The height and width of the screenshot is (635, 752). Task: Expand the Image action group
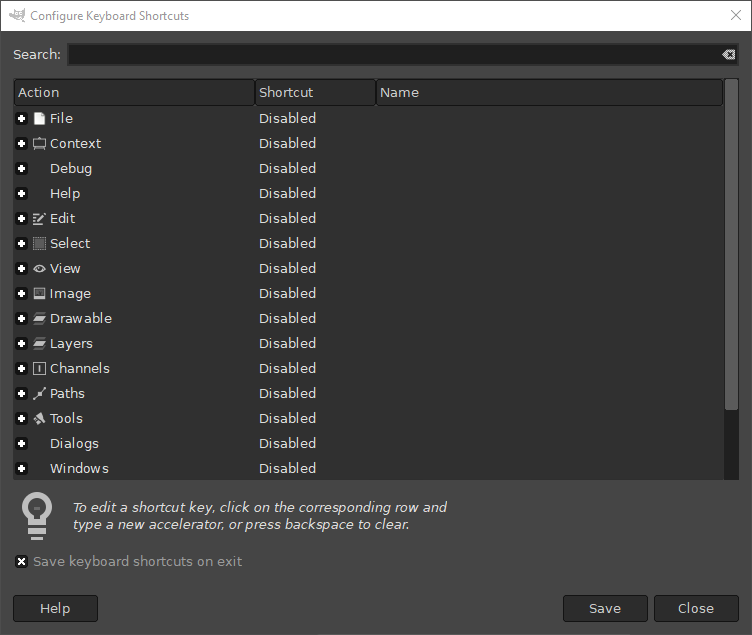coord(22,293)
